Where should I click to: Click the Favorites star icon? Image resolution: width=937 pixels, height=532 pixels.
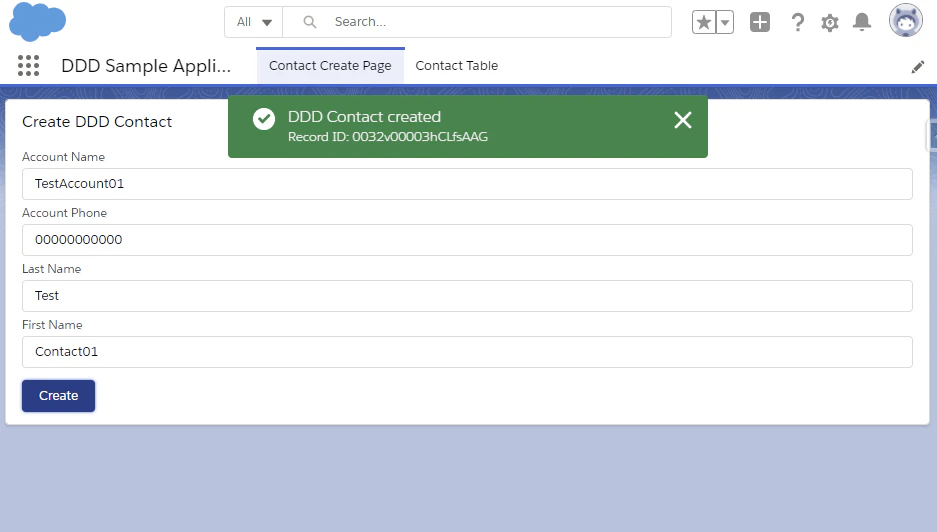pos(704,23)
